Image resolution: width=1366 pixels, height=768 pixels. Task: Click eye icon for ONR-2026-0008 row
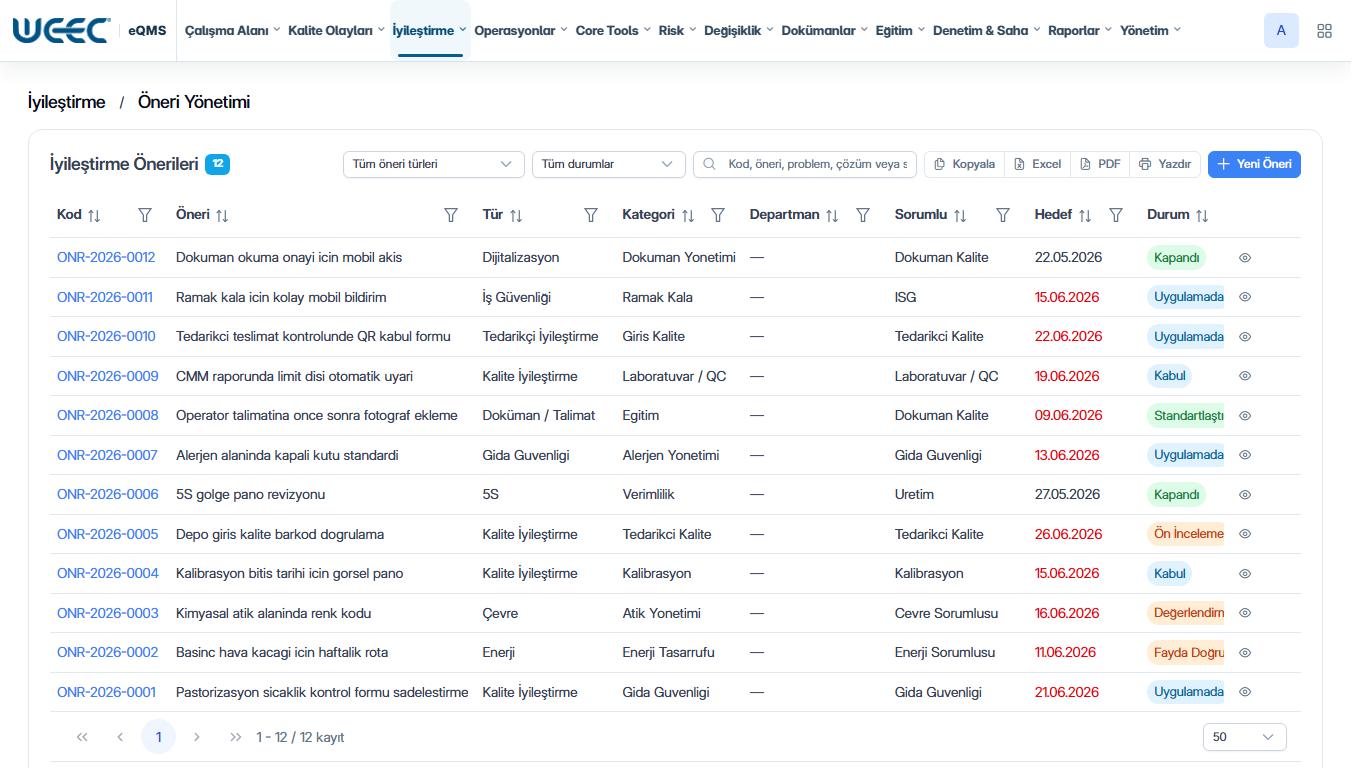(x=1245, y=416)
